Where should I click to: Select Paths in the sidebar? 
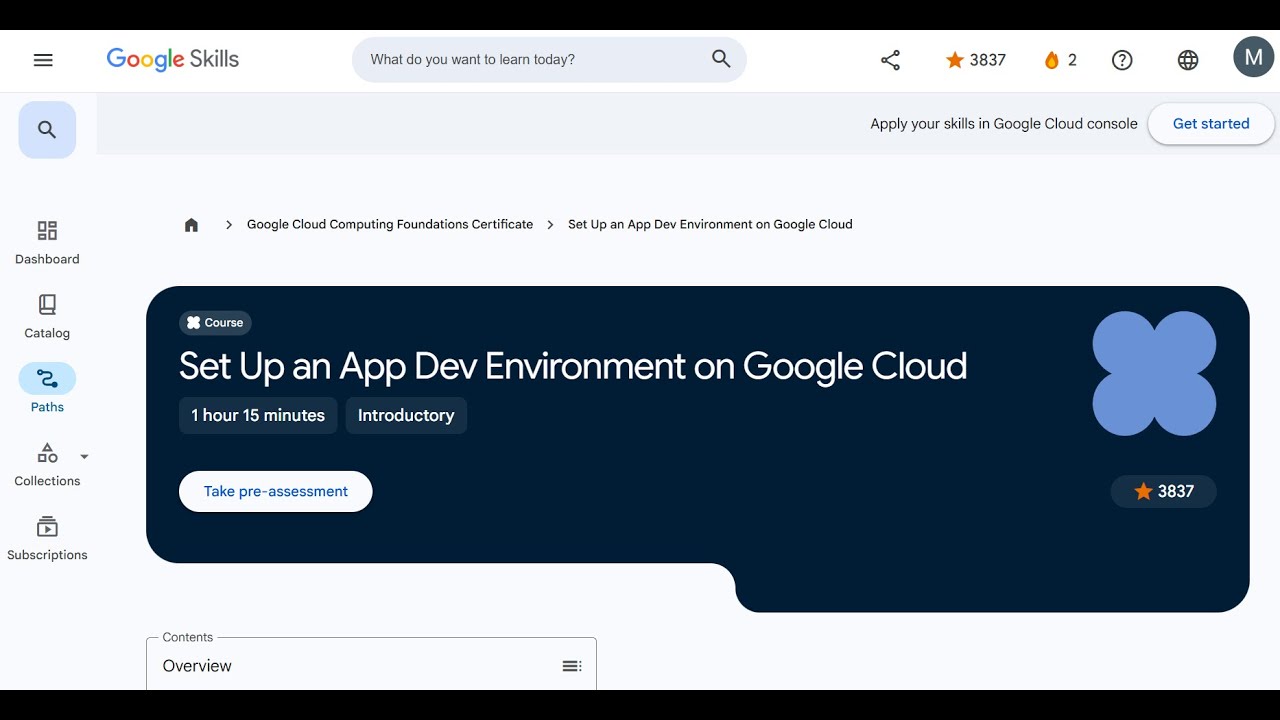tap(47, 389)
